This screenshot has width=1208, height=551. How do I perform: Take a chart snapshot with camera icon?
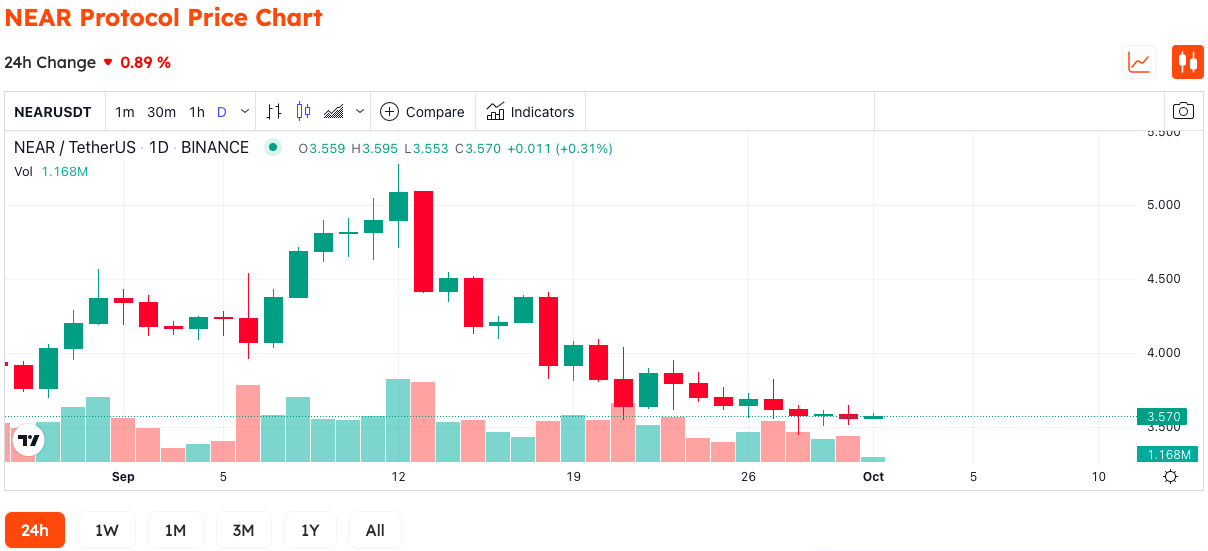1183,111
